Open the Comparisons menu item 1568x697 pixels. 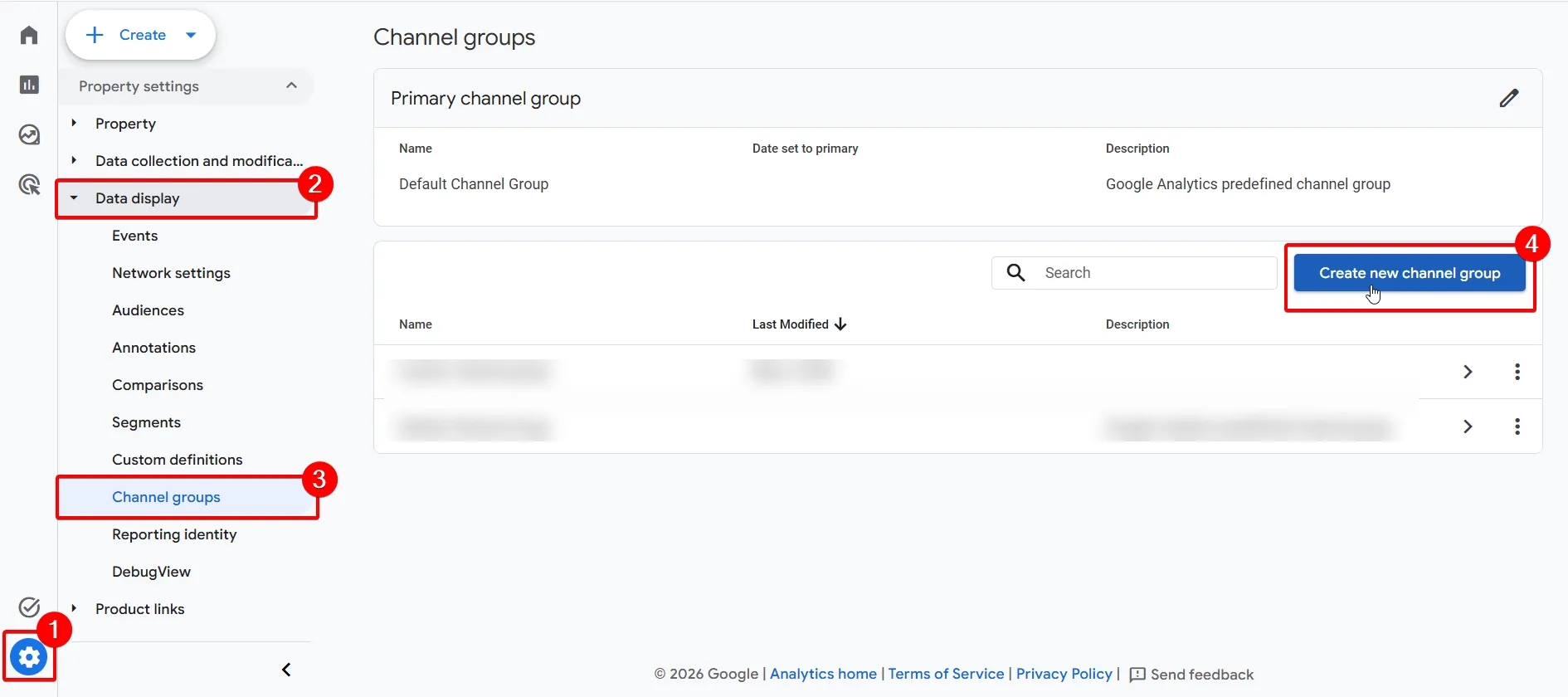157,385
